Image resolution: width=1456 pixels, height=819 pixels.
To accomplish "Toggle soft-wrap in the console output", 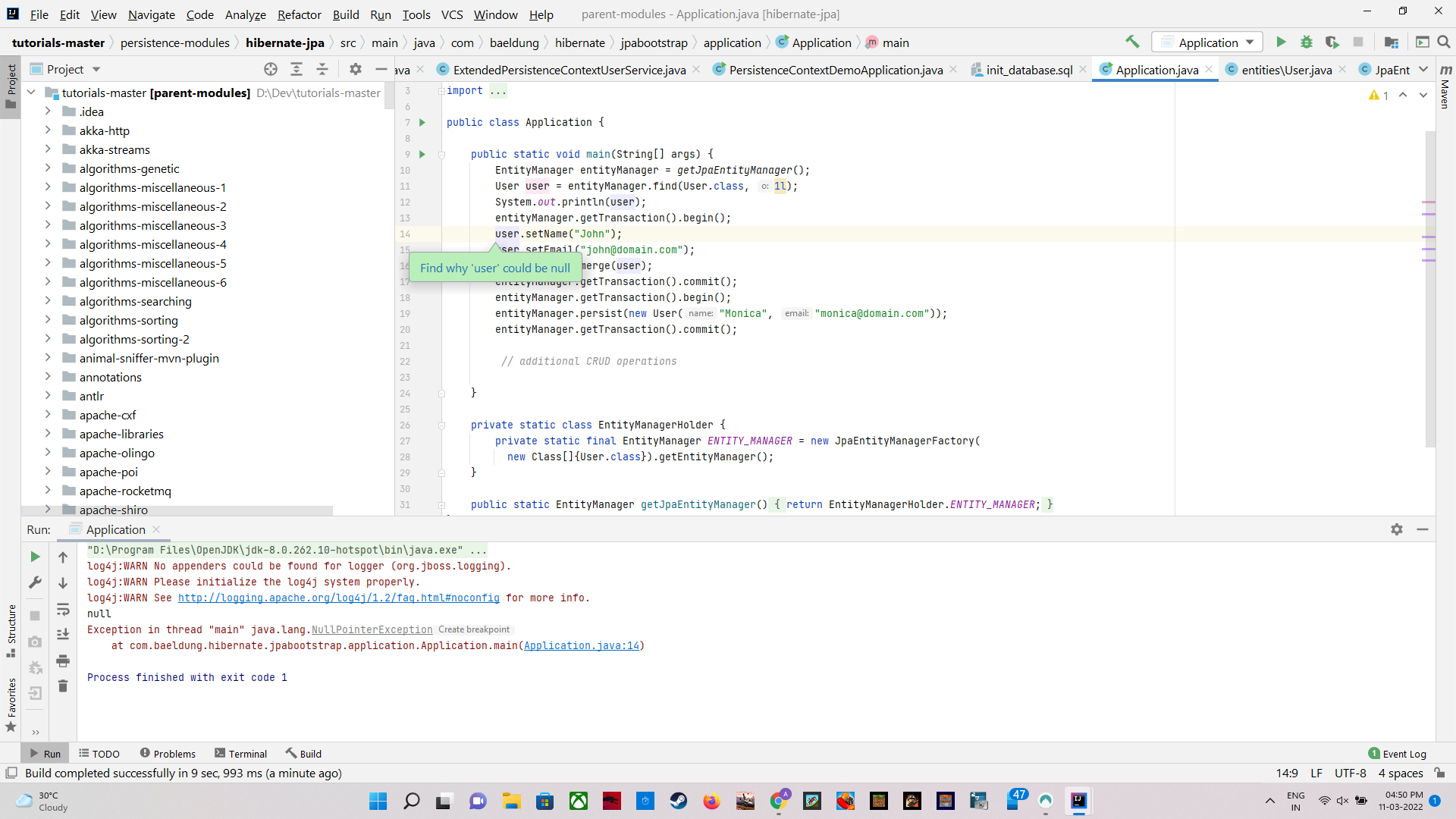I will [x=64, y=610].
